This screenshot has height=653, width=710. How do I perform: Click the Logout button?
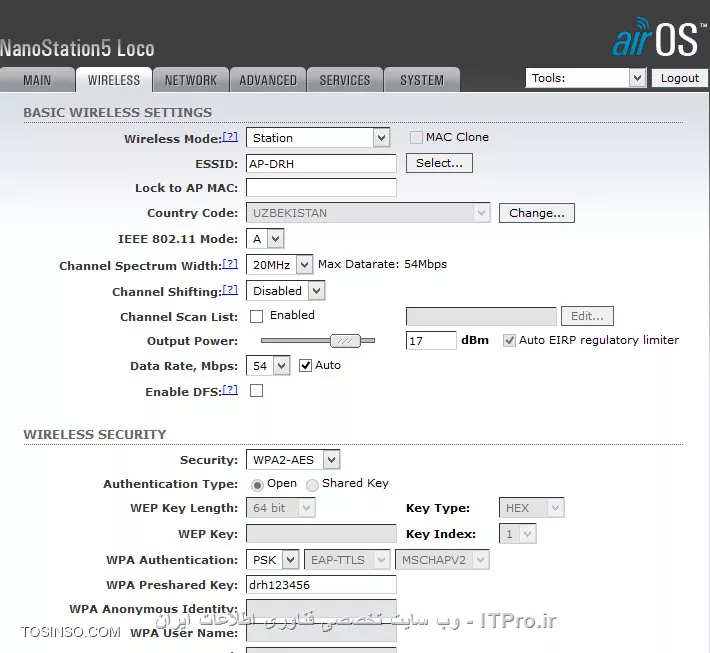pos(679,78)
